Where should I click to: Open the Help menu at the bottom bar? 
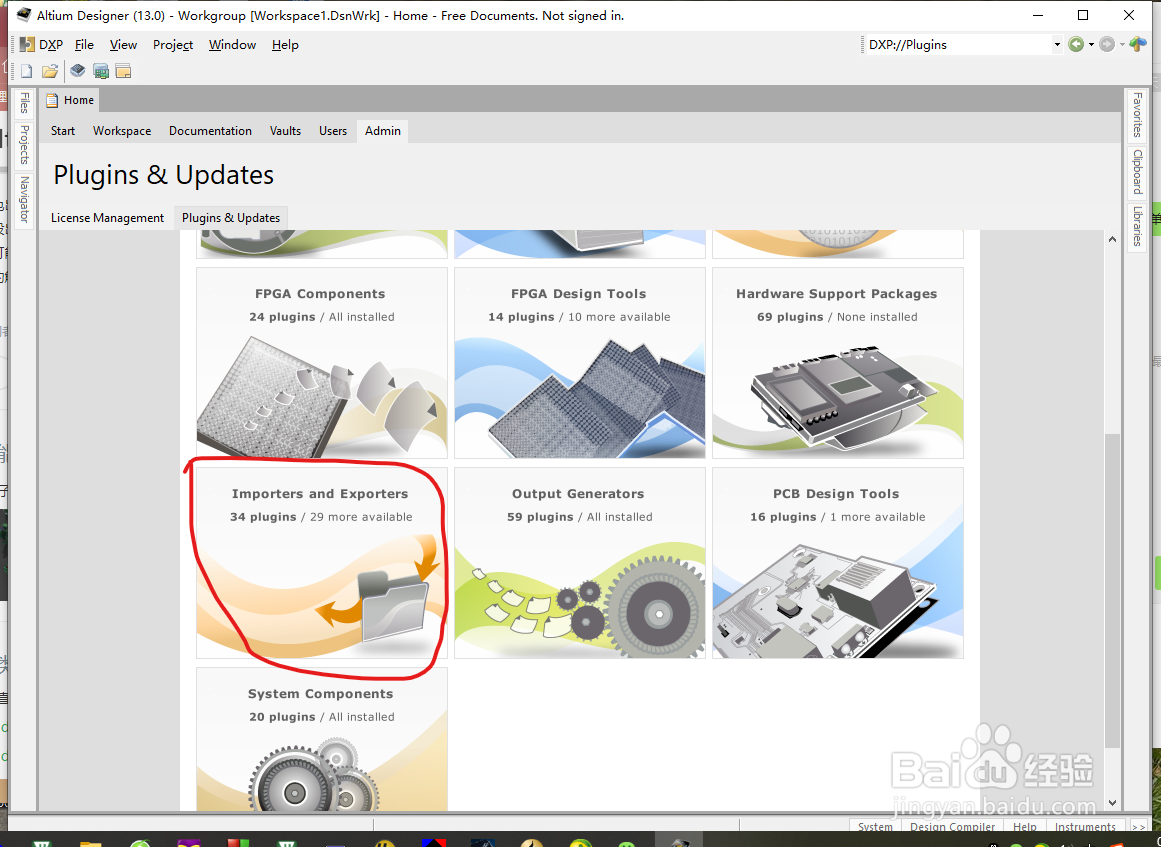(x=1024, y=827)
